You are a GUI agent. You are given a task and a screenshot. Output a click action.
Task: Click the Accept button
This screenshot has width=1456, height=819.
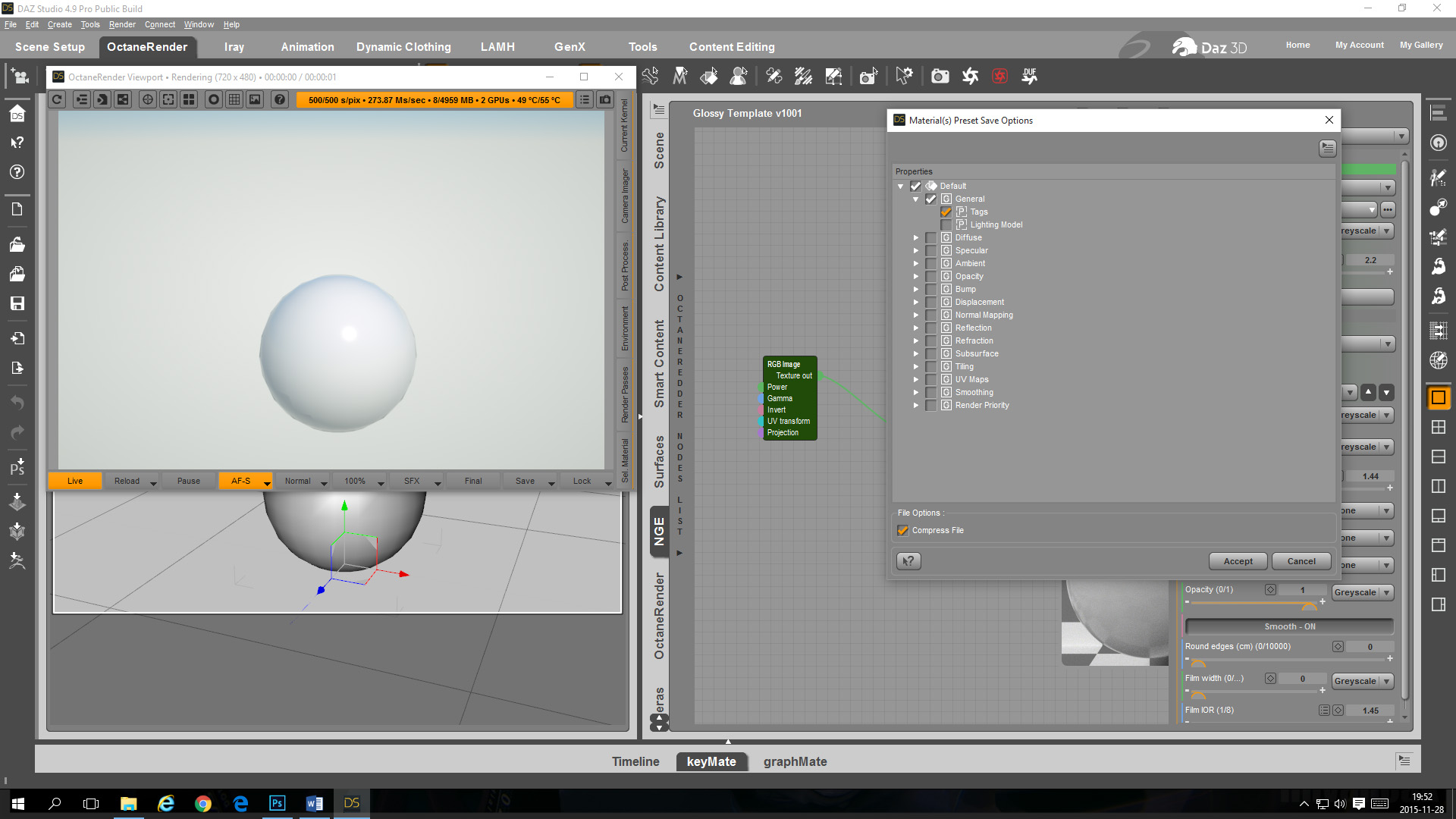tap(1238, 561)
